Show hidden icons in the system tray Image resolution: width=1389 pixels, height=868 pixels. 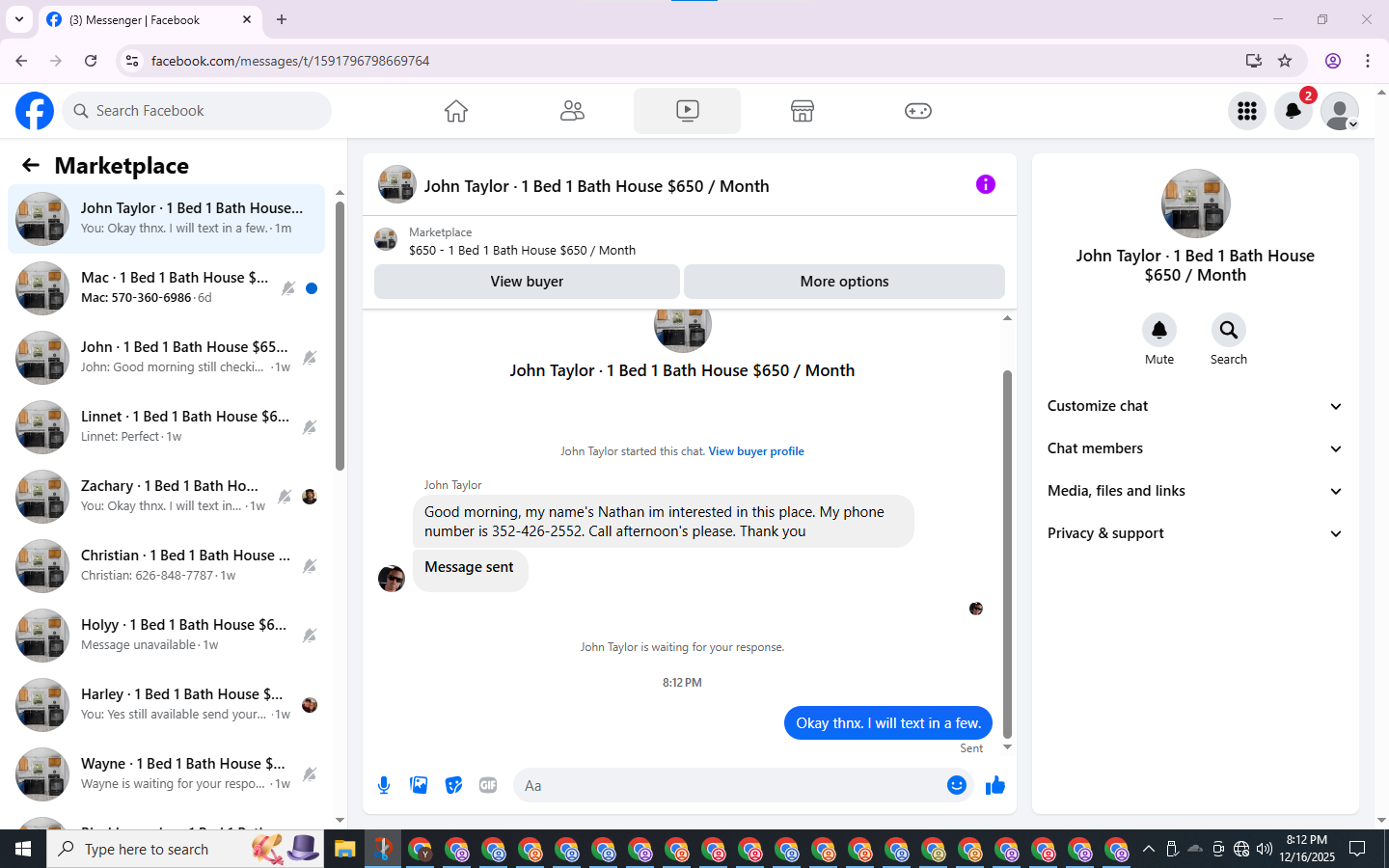1148,849
